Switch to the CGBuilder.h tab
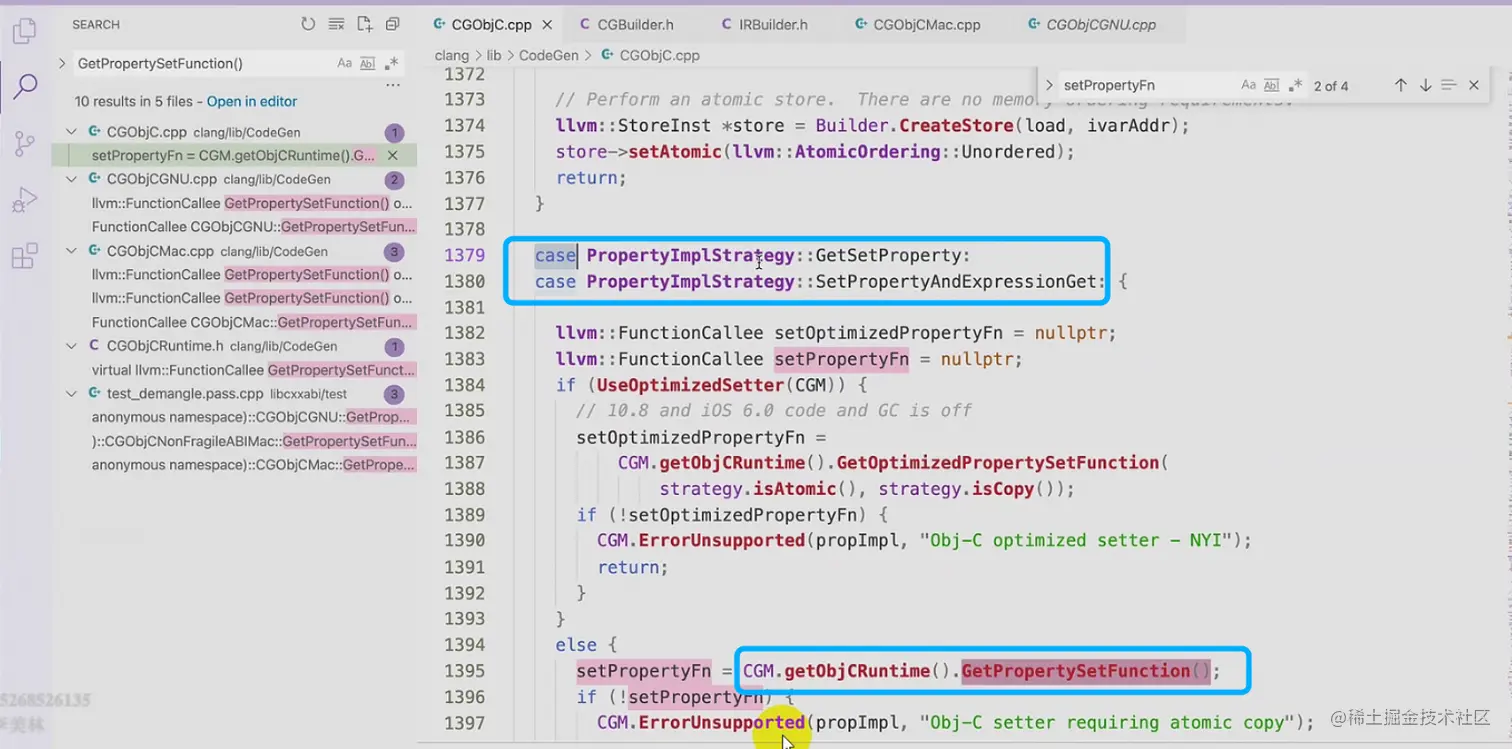The height and width of the screenshot is (749, 1512). pyautogui.click(x=635, y=25)
